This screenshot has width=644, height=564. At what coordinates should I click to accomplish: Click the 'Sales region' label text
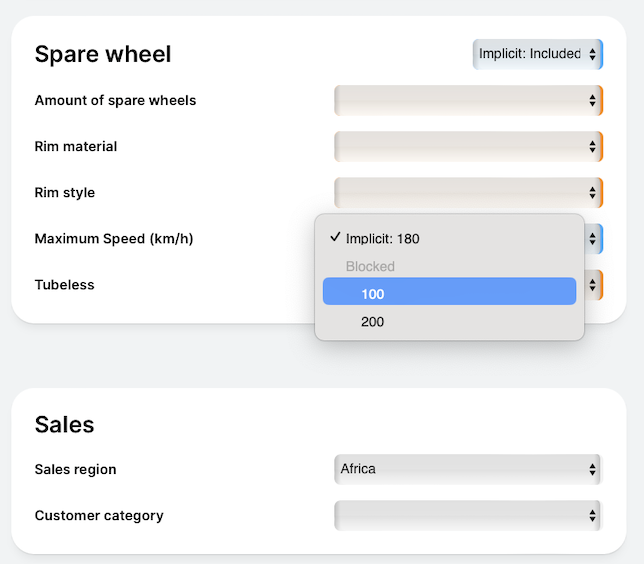coord(76,469)
